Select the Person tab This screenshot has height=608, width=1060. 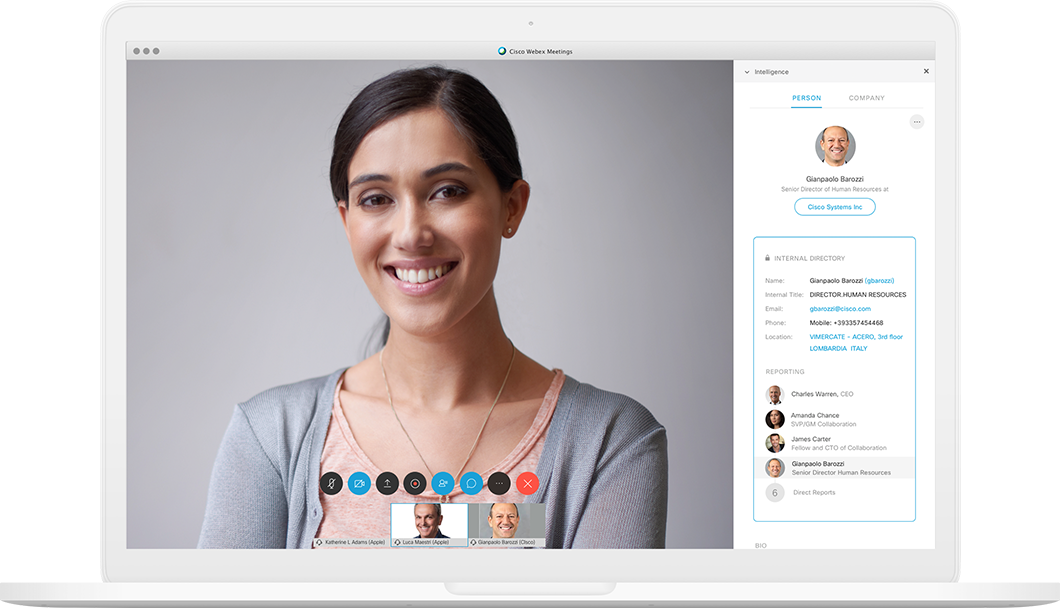[806, 98]
